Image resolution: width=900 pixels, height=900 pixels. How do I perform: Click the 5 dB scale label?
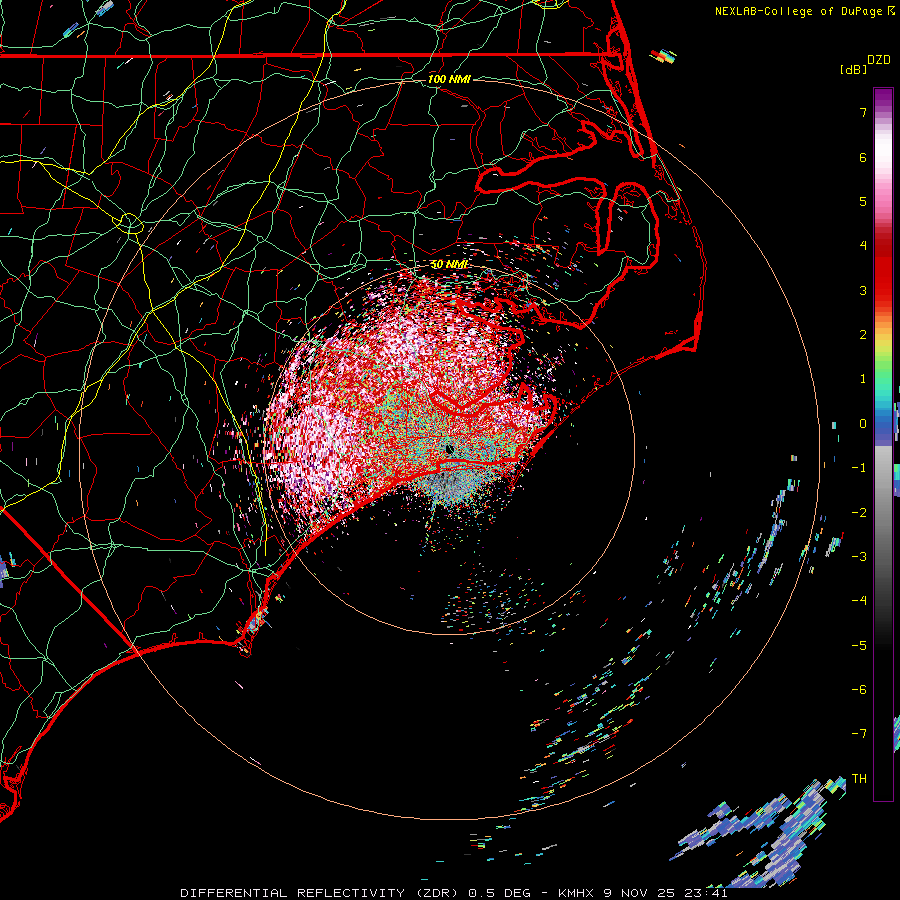[x=863, y=201]
